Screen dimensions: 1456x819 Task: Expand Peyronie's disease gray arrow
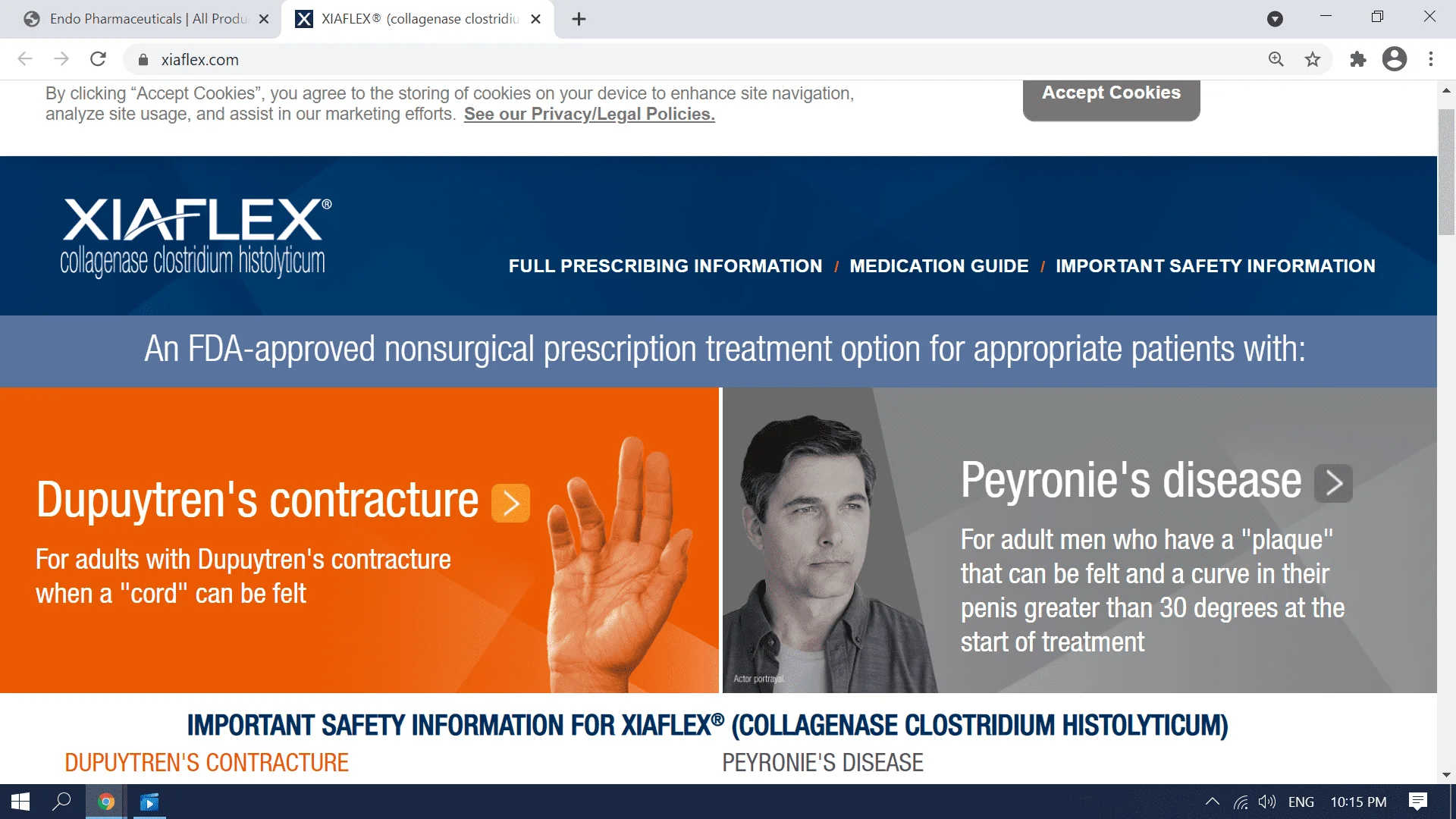click(1333, 483)
